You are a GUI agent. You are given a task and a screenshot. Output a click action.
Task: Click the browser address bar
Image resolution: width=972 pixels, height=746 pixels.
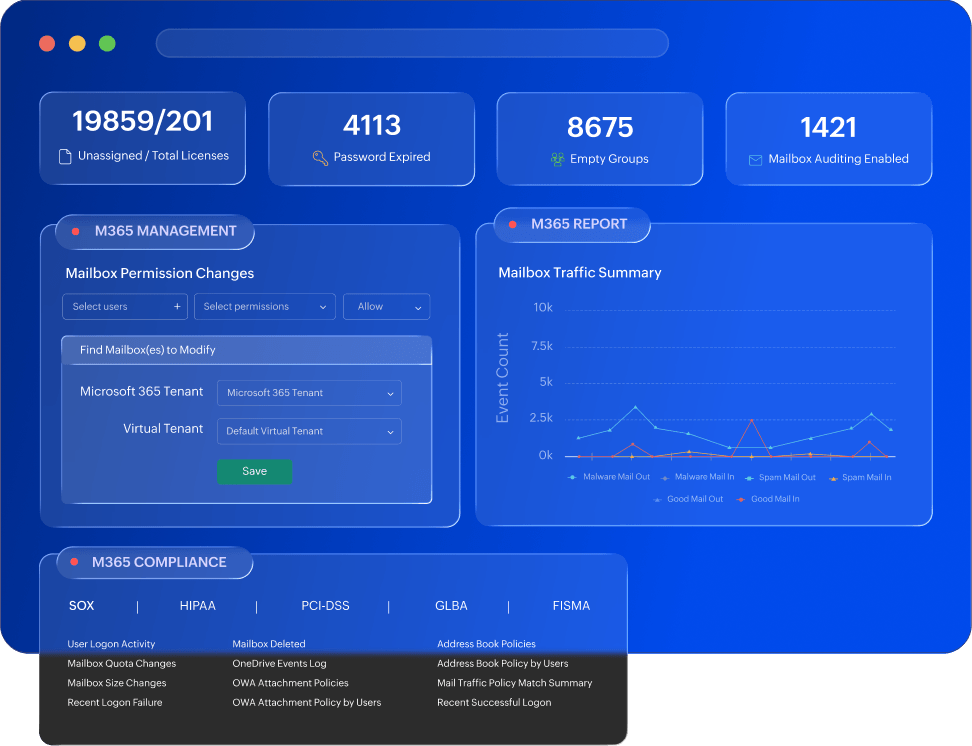click(x=412, y=43)
